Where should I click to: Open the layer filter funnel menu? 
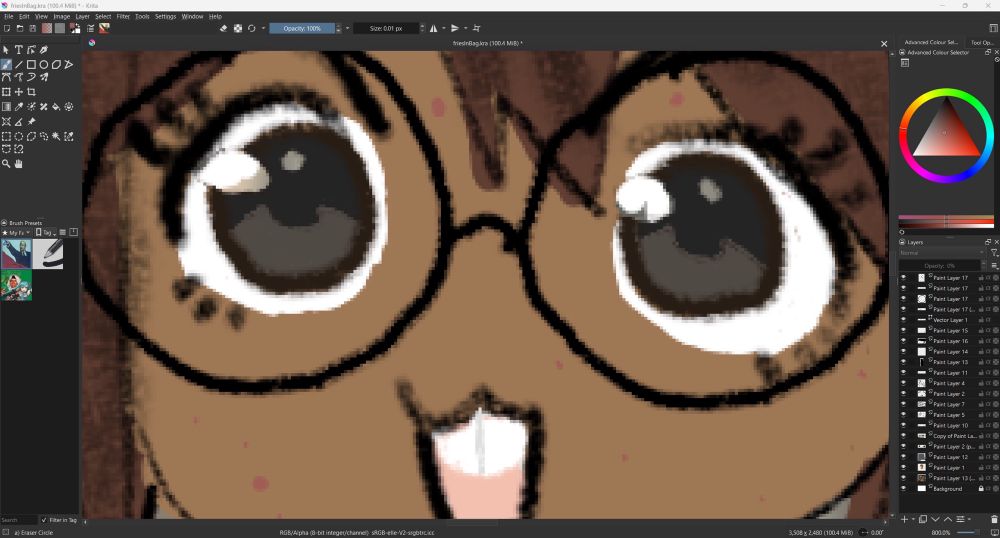994,253
